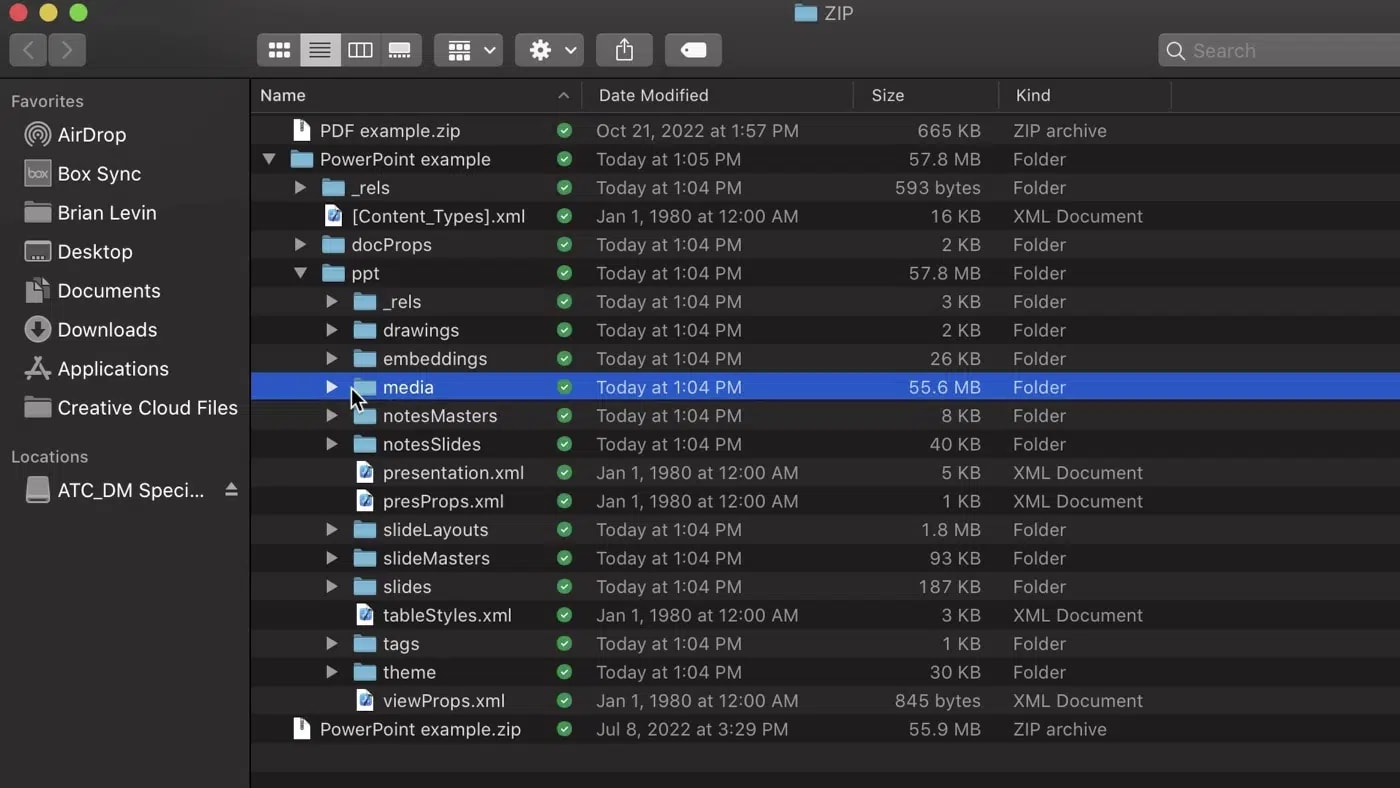1400x788 pixels.
Task: Select Creative Cloud Files in the sidebar
Action: click(148, 408)
